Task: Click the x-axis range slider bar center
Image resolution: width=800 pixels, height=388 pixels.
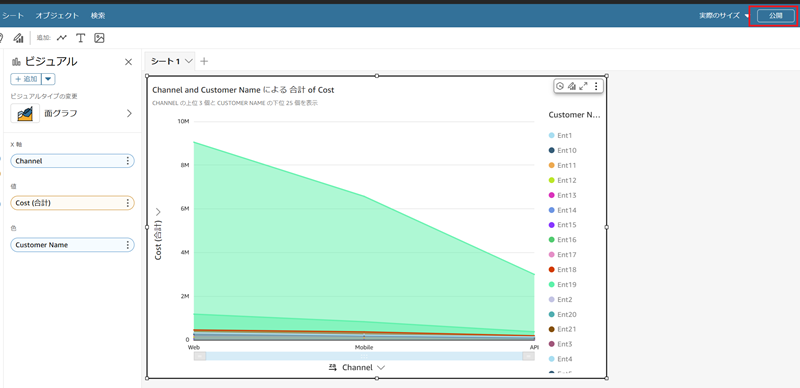Action: [x=364, y=356]
